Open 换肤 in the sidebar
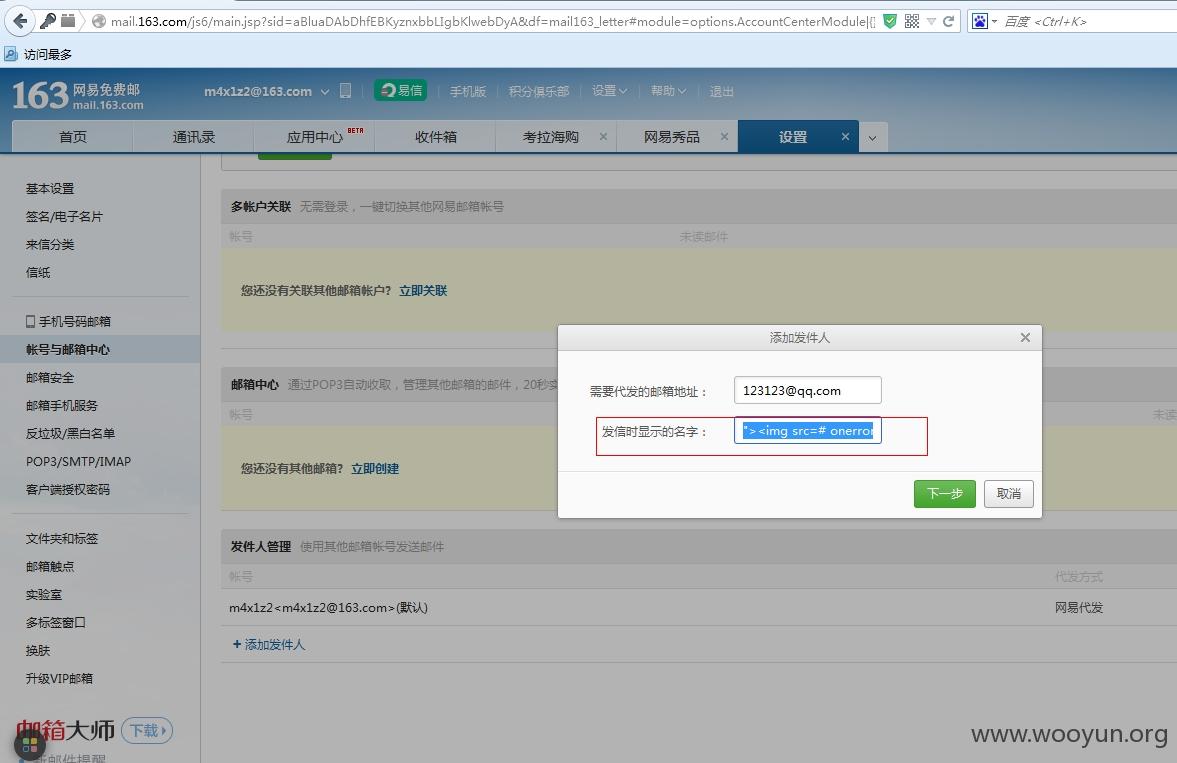This screenshot has height=763, width=1177. coord(38,650)
